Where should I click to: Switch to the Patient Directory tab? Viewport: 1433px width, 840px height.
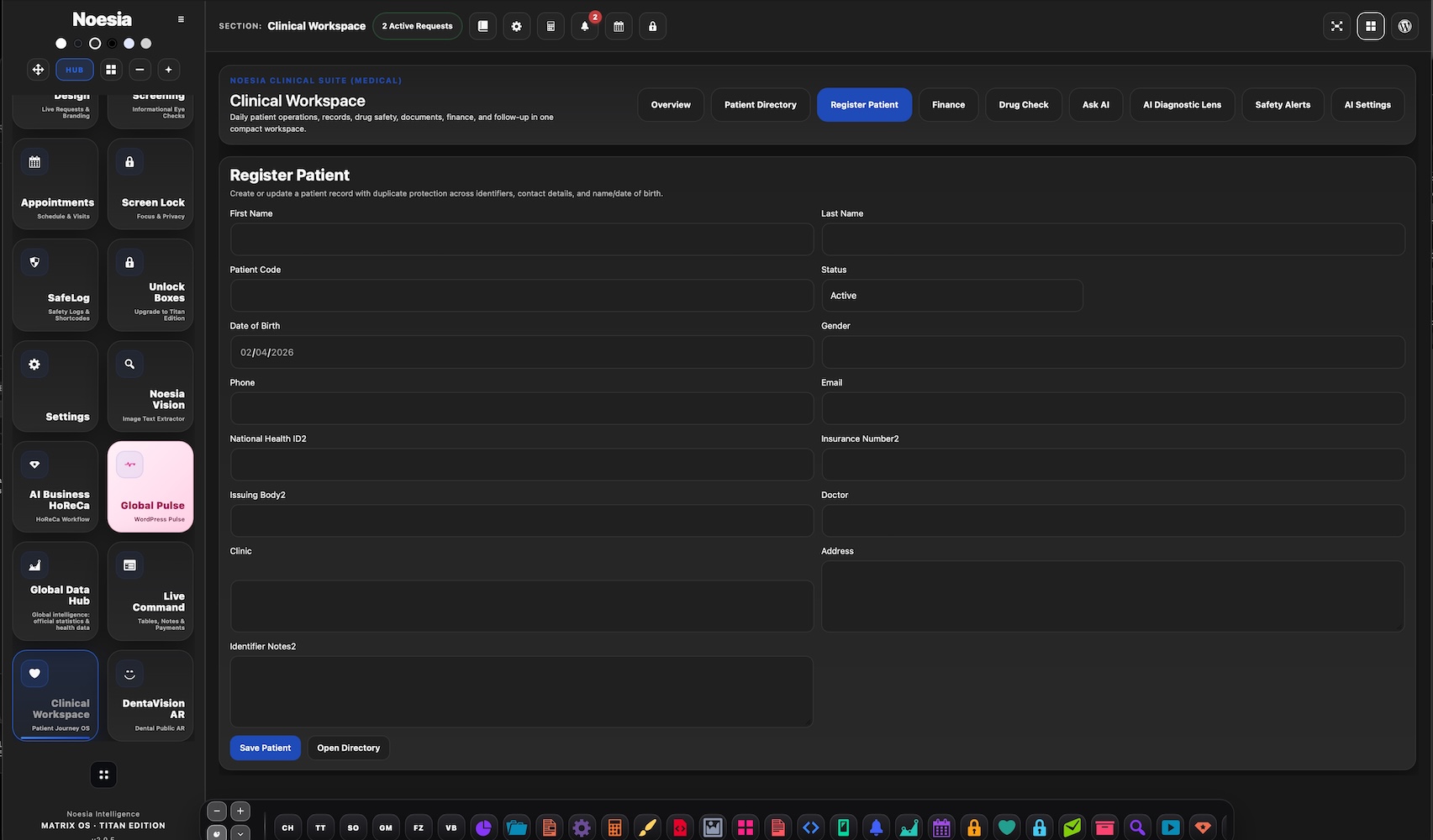[761, 105]
